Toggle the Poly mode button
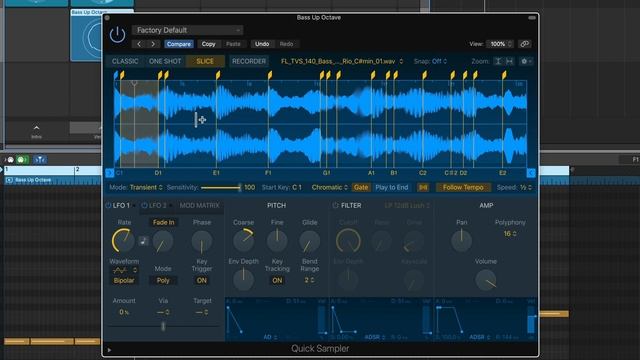Image resolution: width=640 pixels, height=360 pixels. point(163,280)
